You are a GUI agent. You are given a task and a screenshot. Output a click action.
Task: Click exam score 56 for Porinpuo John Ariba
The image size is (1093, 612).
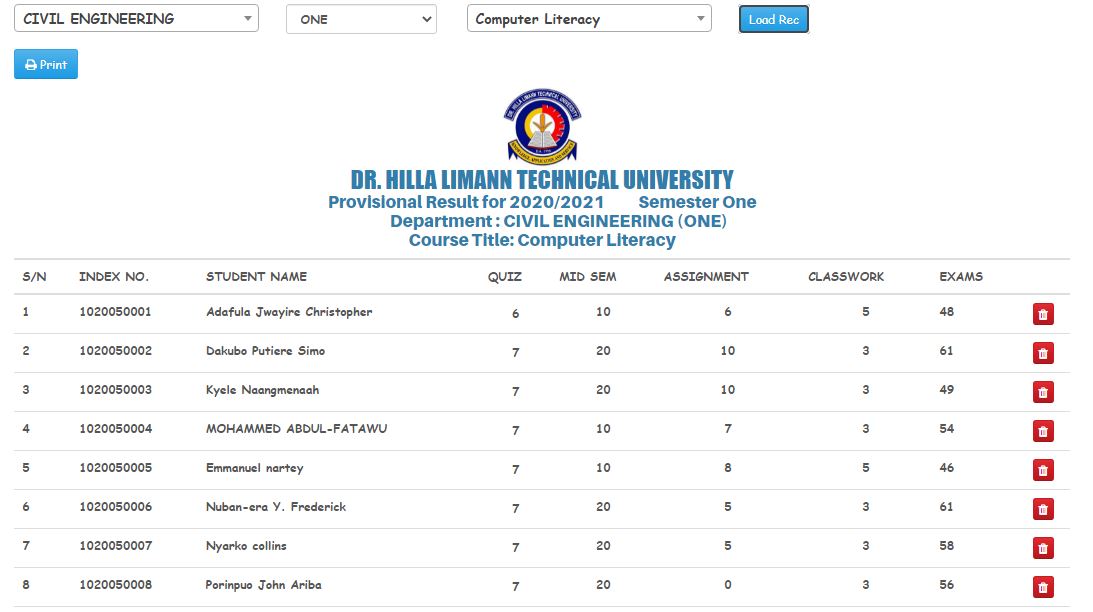[x=947, y=585]
